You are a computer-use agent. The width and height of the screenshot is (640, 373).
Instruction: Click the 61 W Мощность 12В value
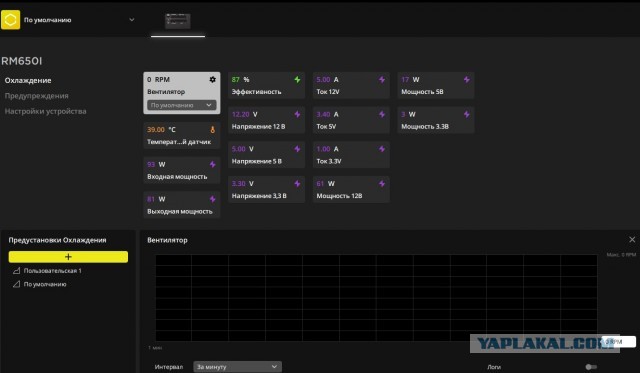point(326,184)
